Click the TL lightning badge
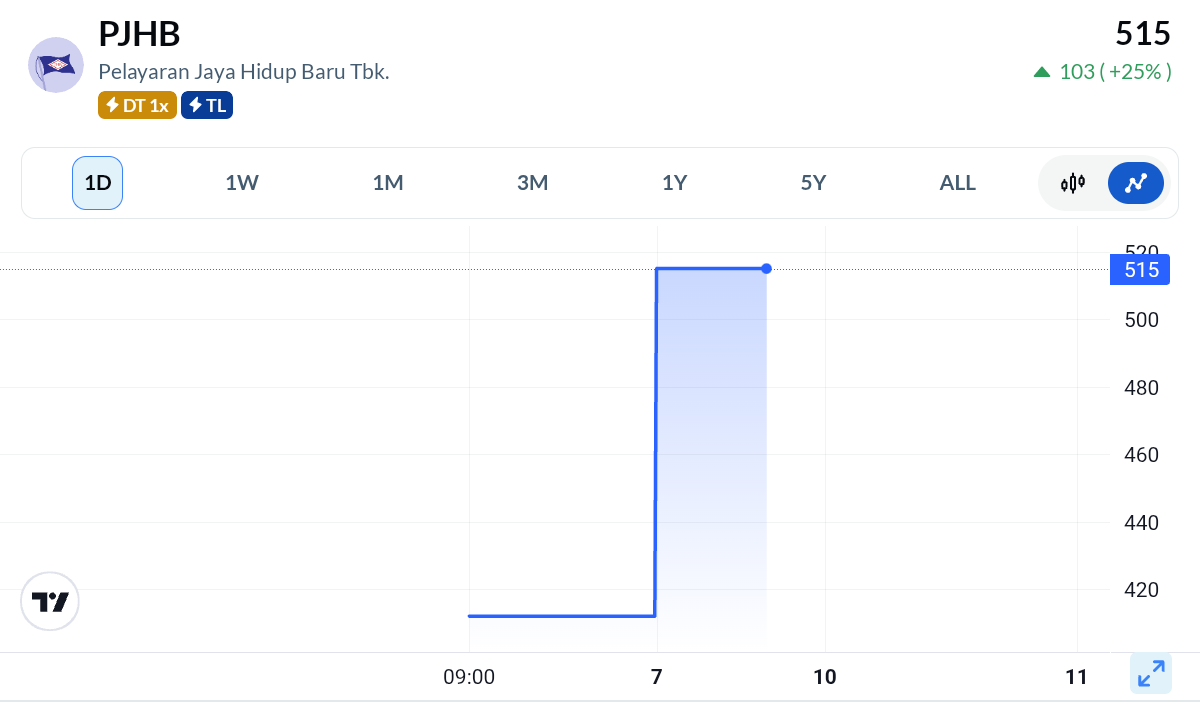 pyautogui.click(x=207, y=105)
